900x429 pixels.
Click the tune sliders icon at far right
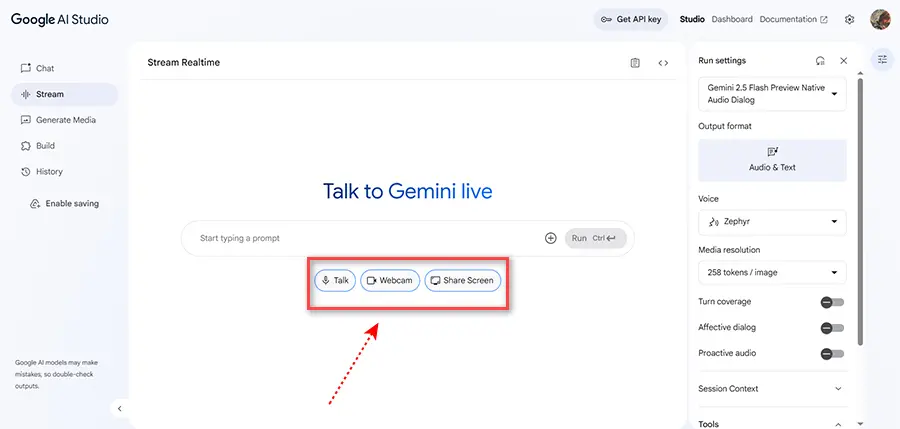click(x=882, y=60)
